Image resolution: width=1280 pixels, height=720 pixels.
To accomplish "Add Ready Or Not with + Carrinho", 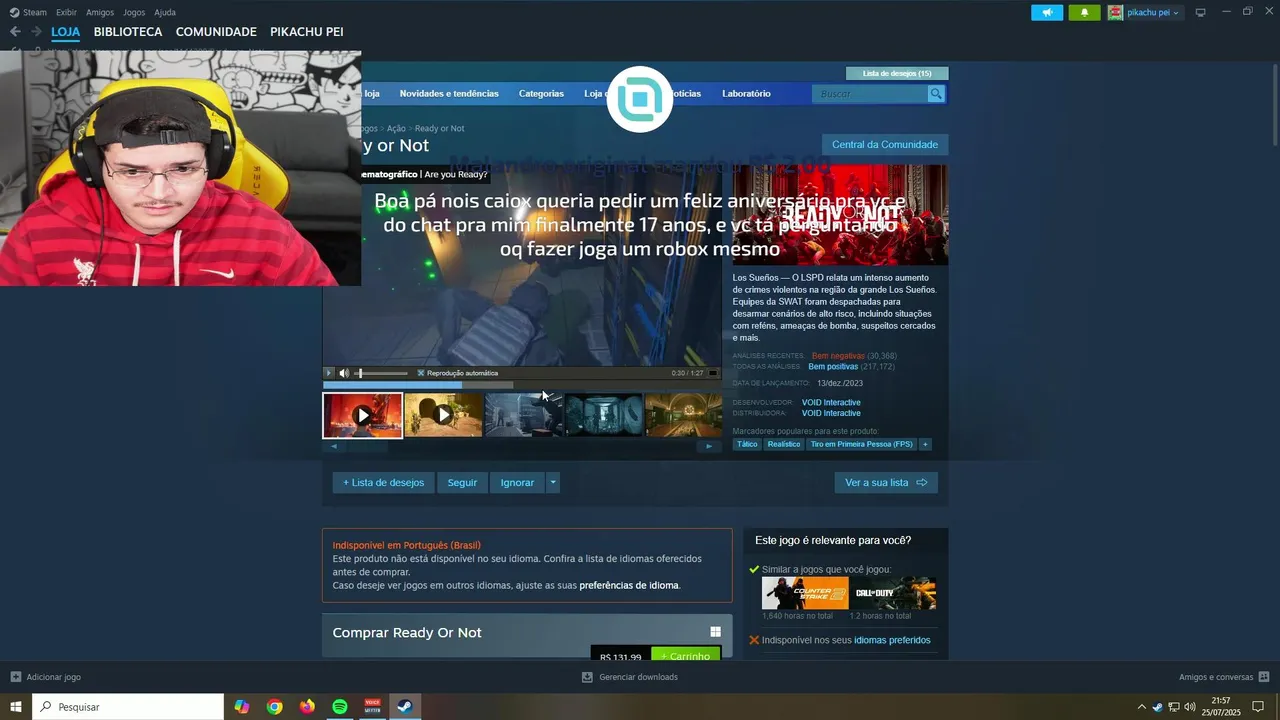I will 686,654.
